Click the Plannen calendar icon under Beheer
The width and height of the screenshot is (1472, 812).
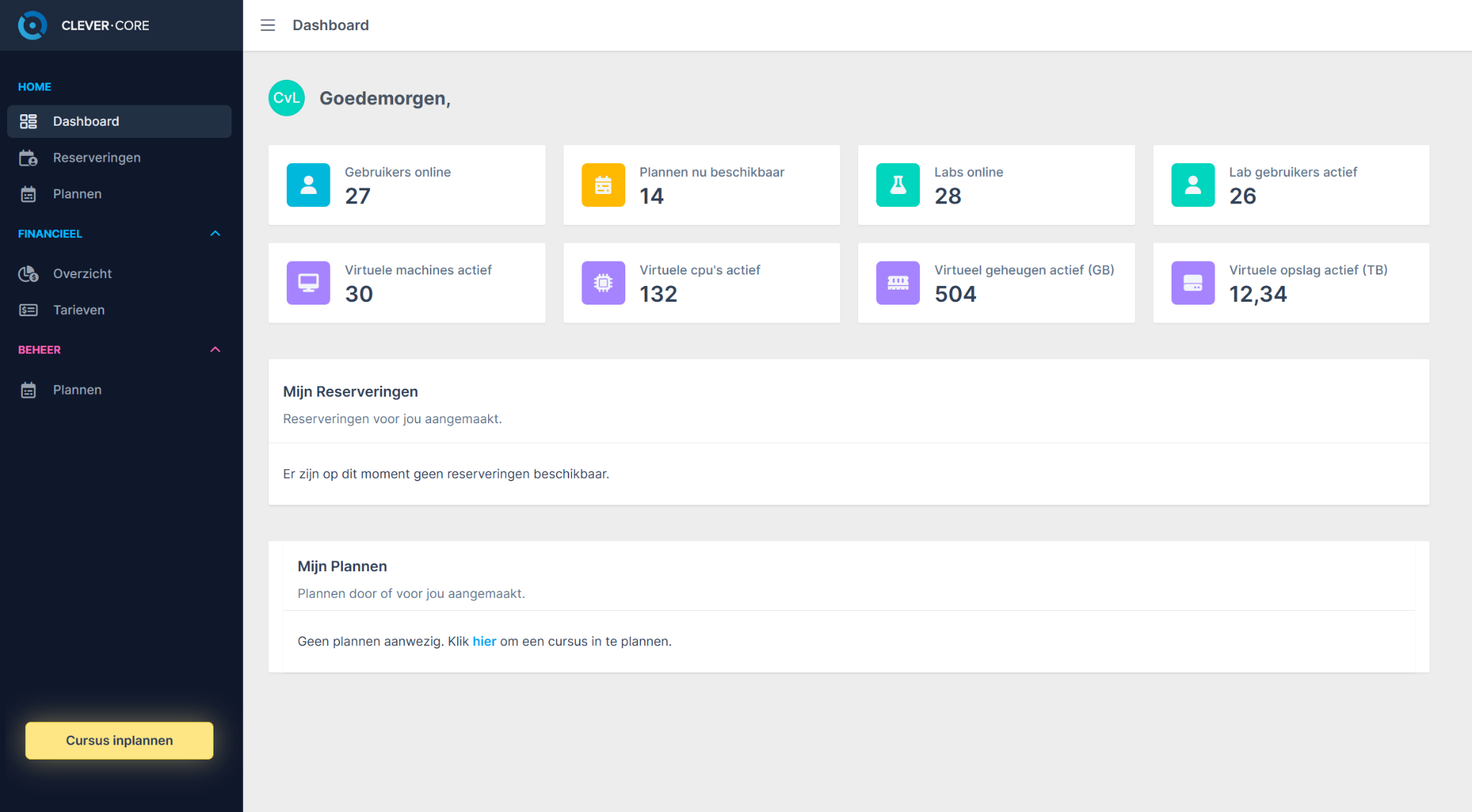pos(28,390)
